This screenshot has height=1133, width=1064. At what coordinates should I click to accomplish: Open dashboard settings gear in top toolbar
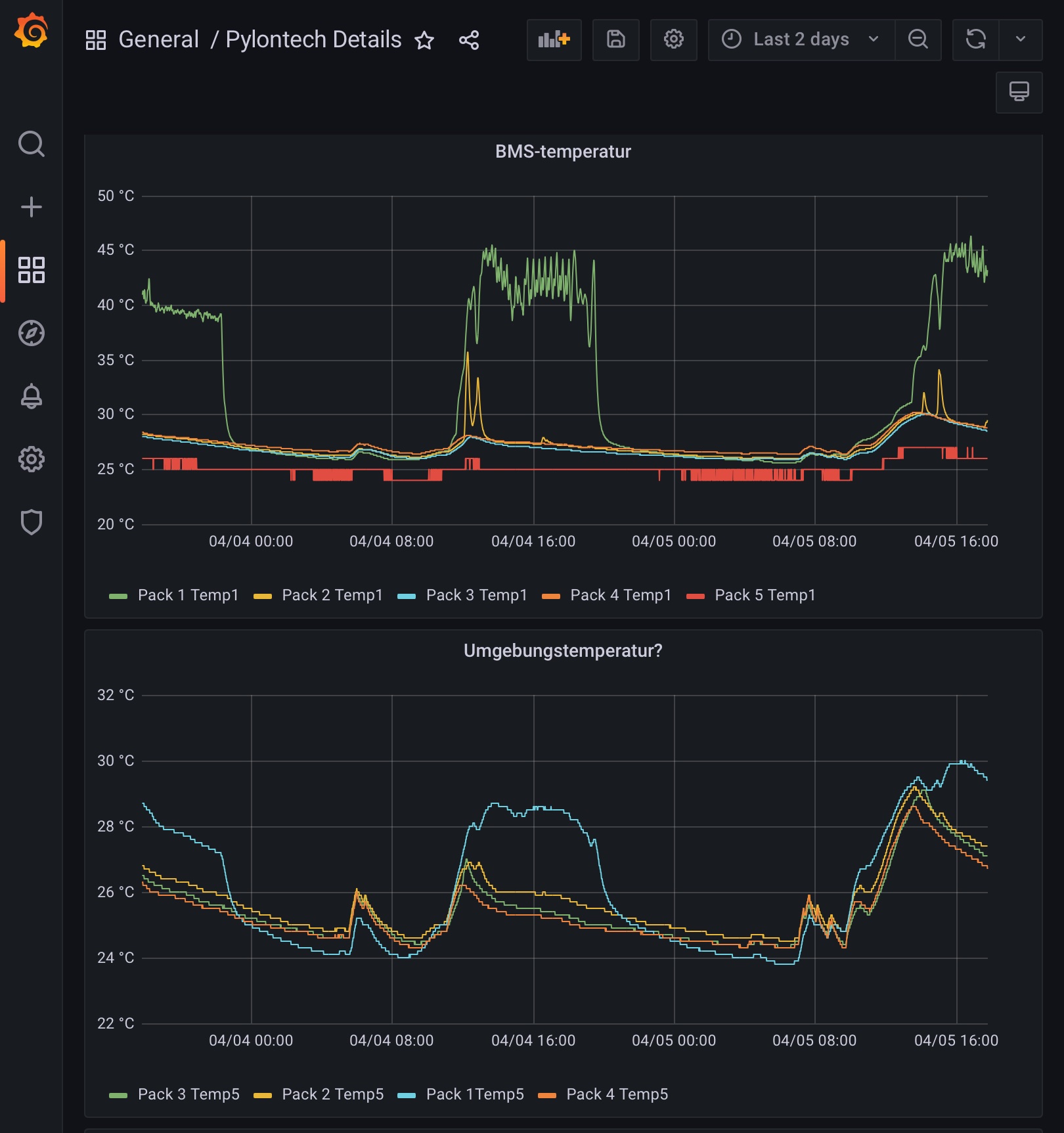click(673, 40)
